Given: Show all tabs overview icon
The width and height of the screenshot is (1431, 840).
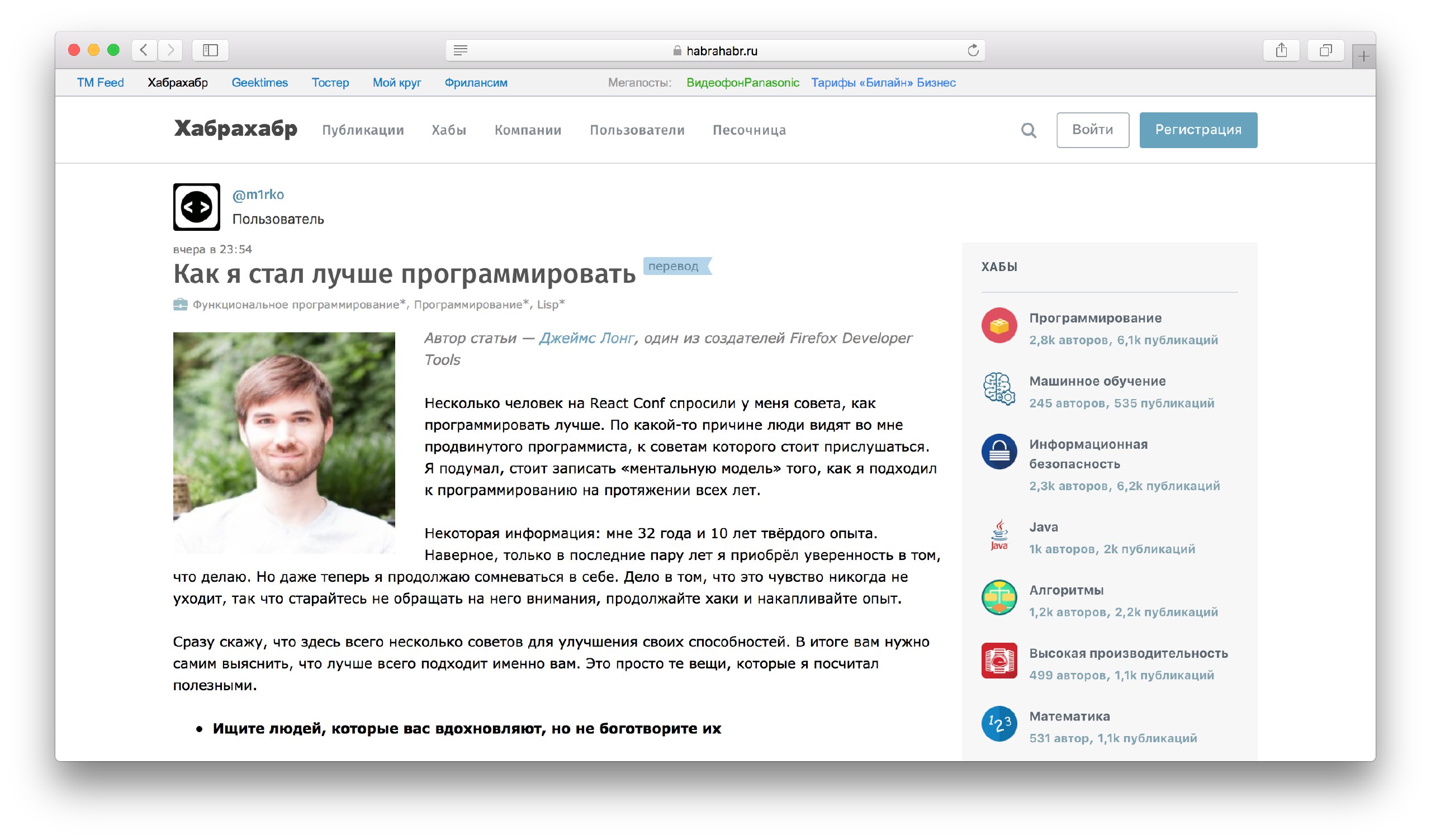Looking at the screenshot, I should tap(1325, 50).
